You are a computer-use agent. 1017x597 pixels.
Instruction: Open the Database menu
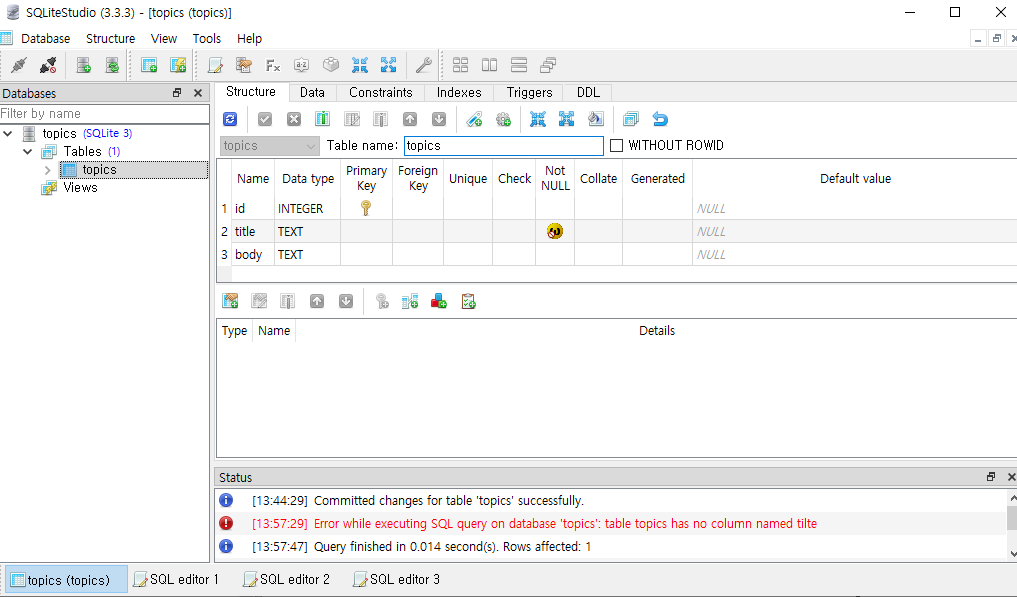[45, 39]
